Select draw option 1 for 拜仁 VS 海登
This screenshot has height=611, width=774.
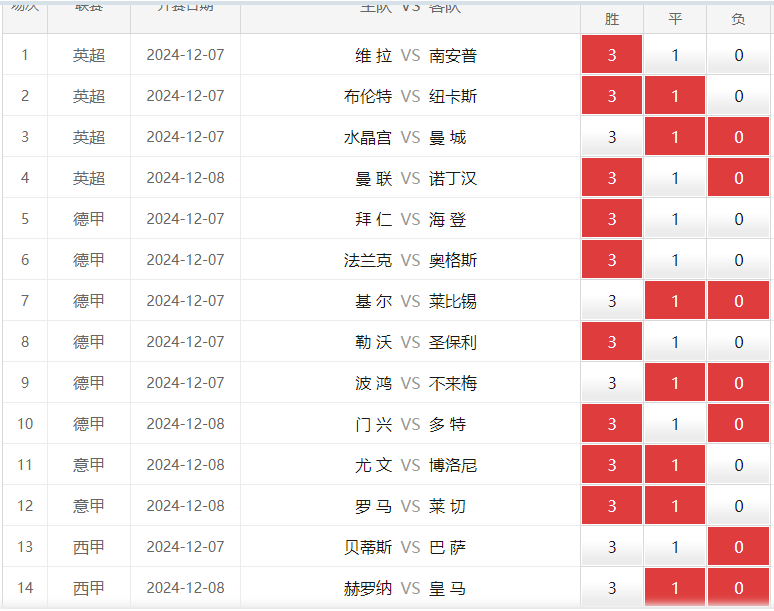(675, 218)
